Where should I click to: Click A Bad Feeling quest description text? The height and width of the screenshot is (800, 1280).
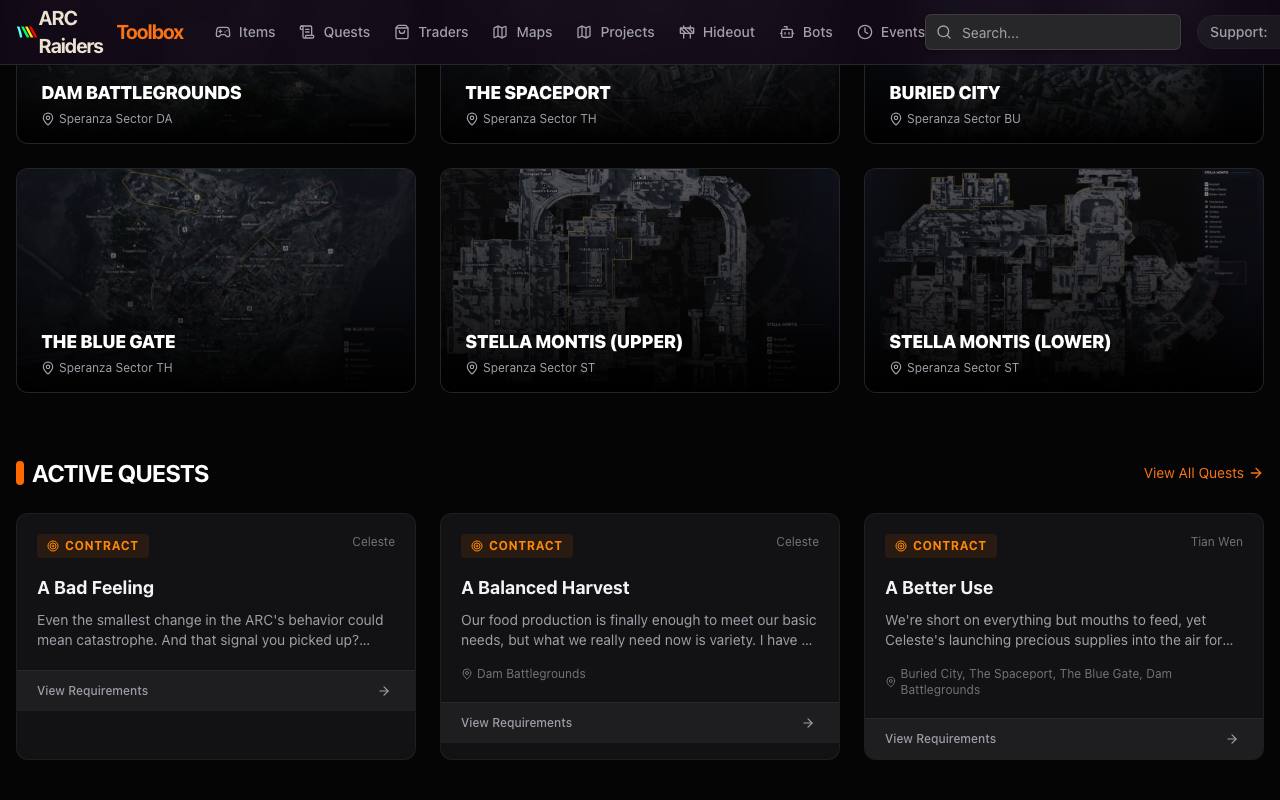(216, 630)
